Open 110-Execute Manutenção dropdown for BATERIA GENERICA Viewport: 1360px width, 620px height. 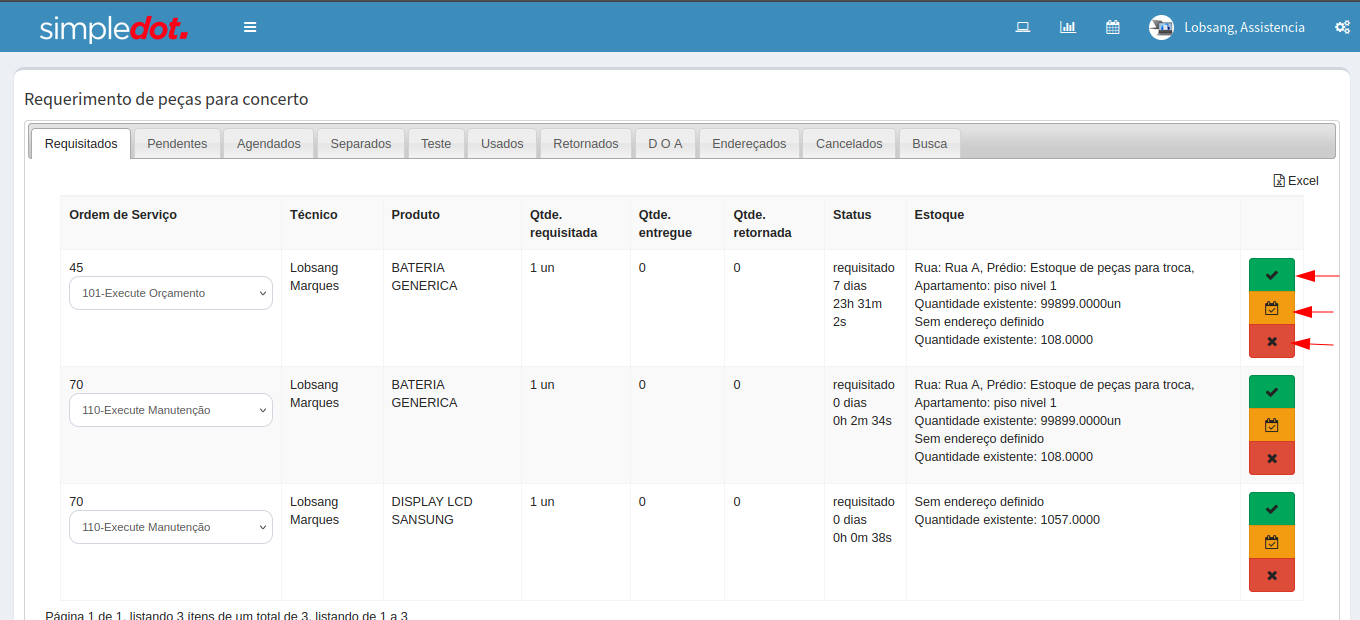click(x=171, y=410)
